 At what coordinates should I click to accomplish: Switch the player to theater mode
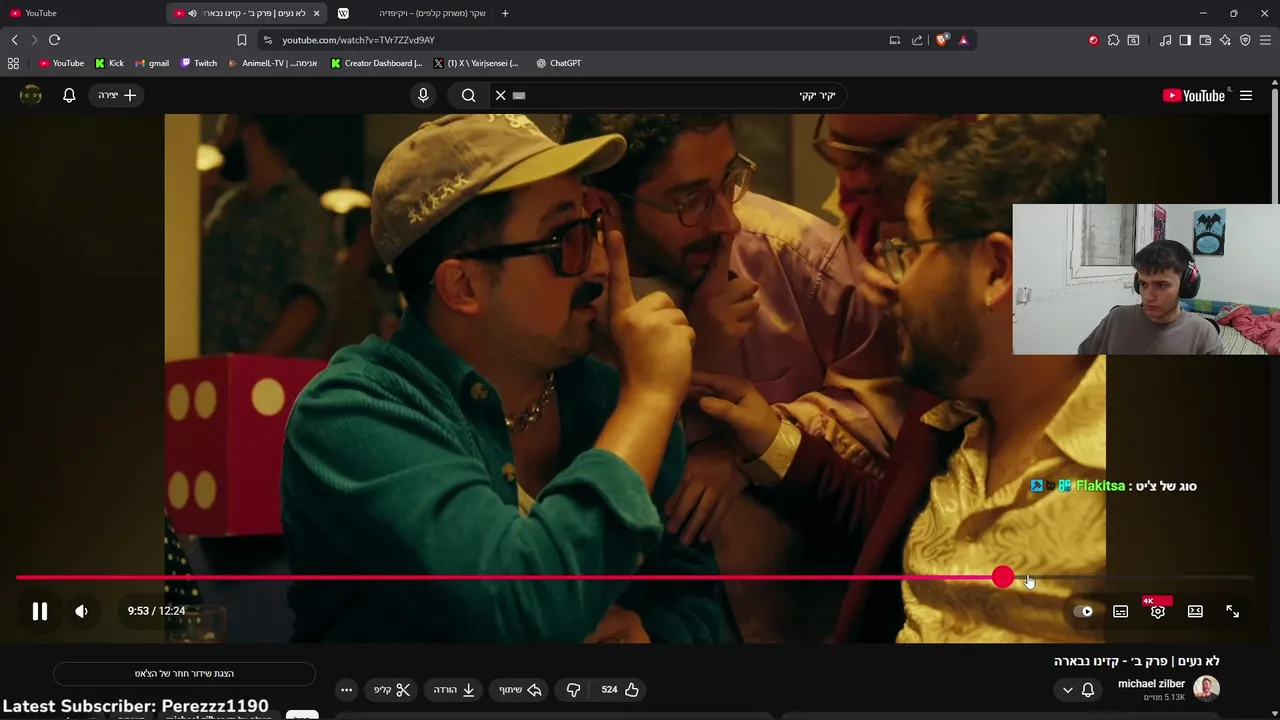point(1195,611)
